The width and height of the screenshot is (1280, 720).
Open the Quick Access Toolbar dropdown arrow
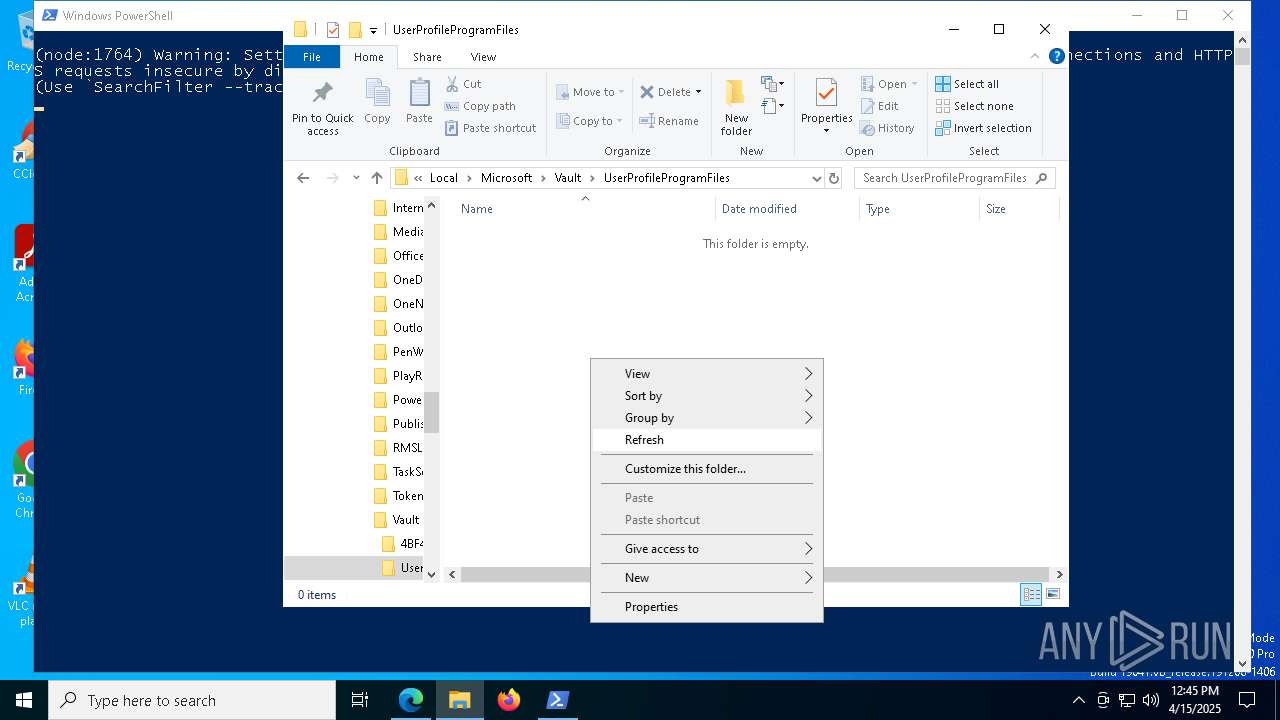373,30
